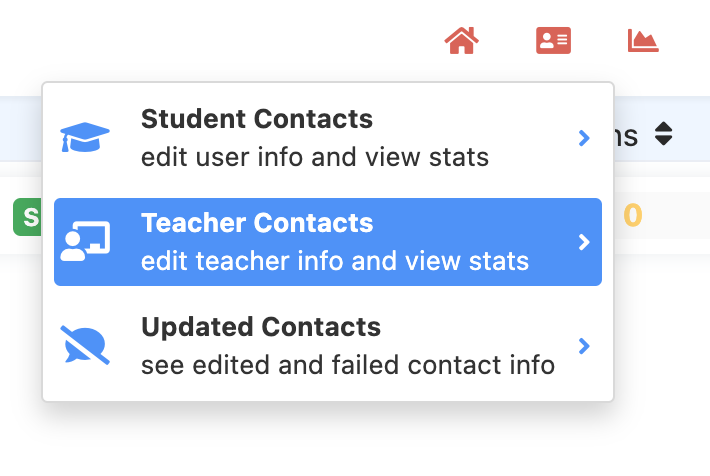
Task: Open the contact card icon
Action: [x=553, y=41]
